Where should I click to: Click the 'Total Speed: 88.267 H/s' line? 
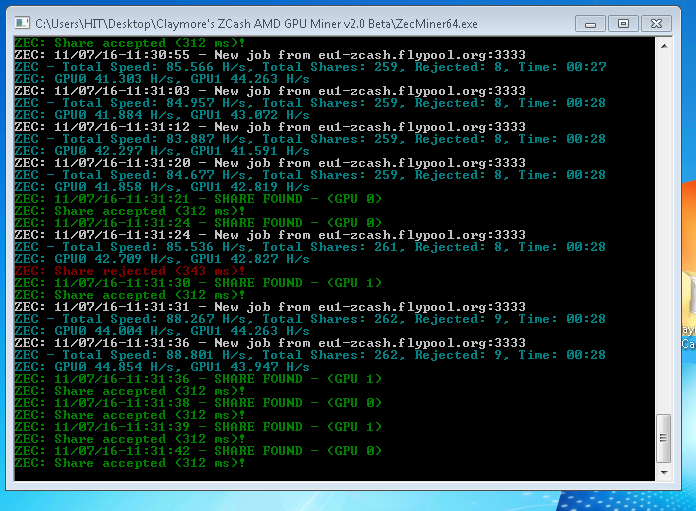click(310, 319)
